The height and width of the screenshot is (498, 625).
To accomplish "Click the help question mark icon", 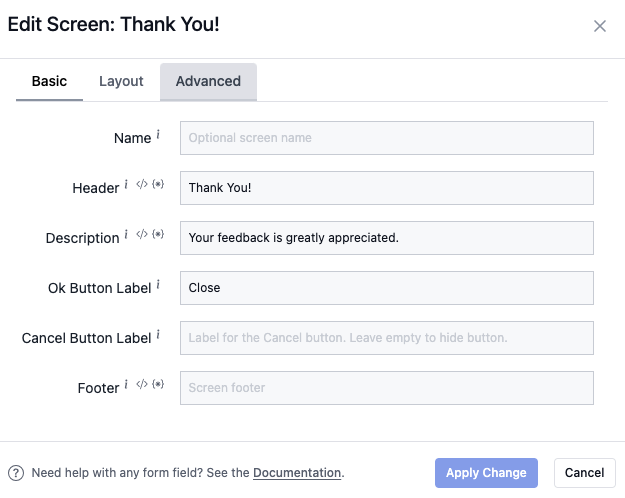I will click(16, 473).
